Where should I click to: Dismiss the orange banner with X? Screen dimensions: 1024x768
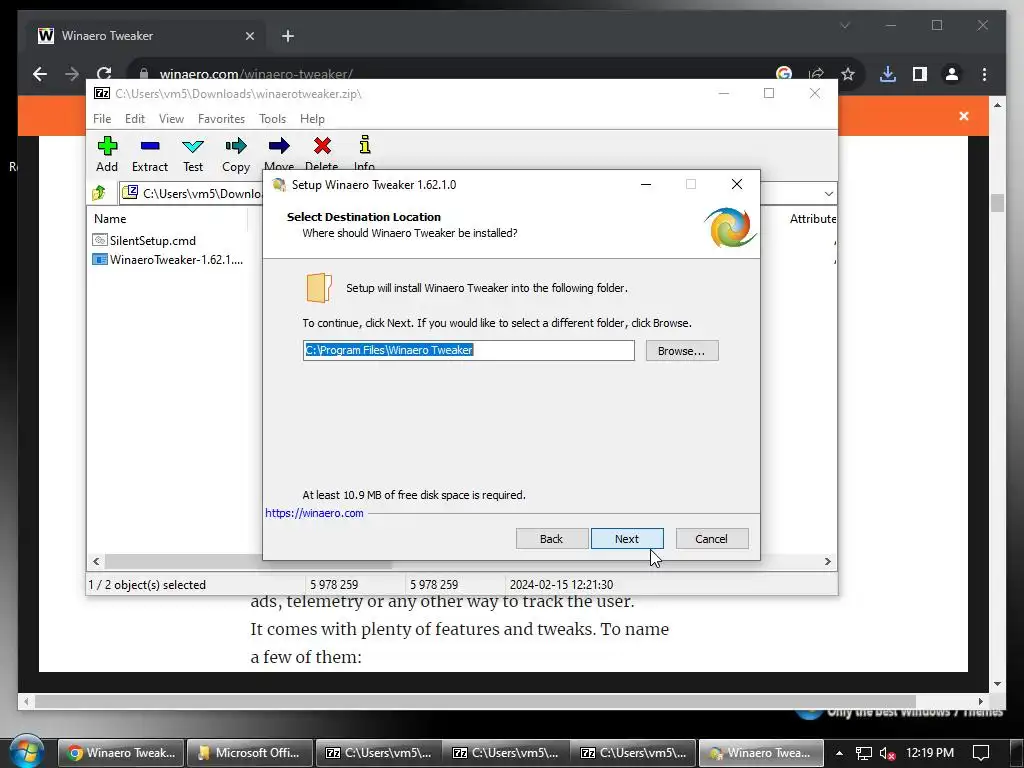click(x=964, y=116)
